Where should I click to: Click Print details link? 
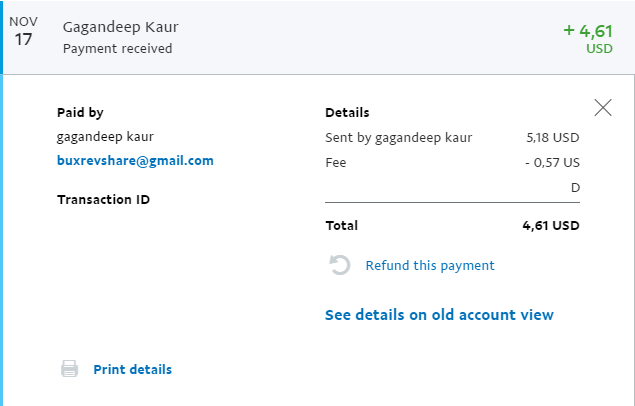[x=132, y=369]
